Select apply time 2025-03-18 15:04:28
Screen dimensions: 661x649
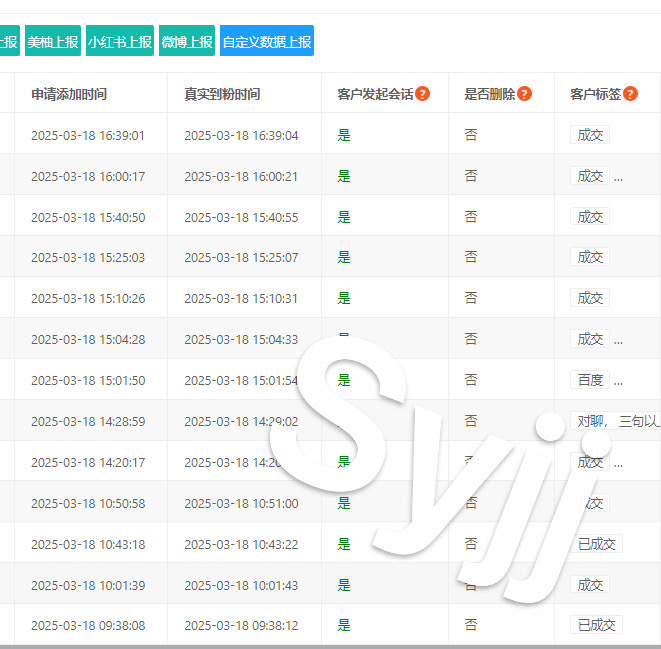click(88, 339)
